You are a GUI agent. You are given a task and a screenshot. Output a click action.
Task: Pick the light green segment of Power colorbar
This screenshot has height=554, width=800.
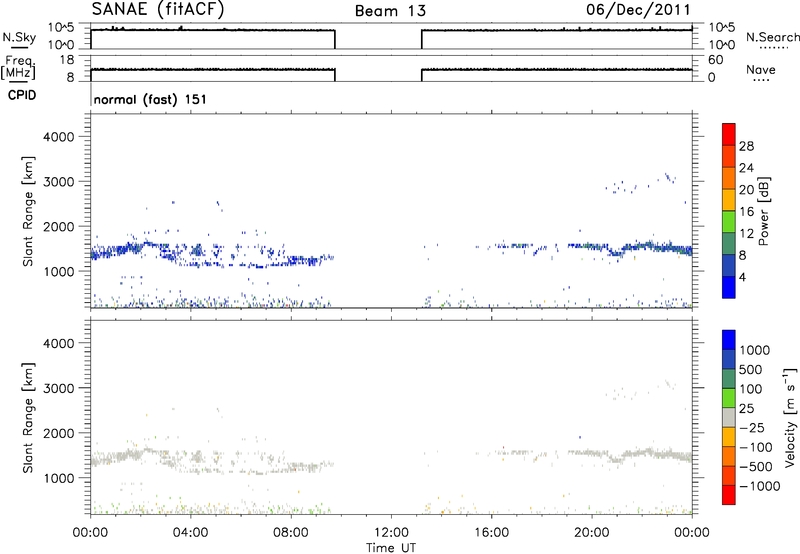[729, 222]
